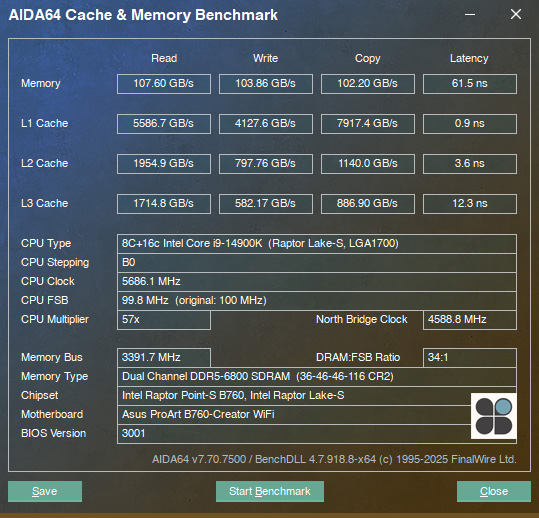Select L3 Cache Read 1714.8 GB/s

164,204
